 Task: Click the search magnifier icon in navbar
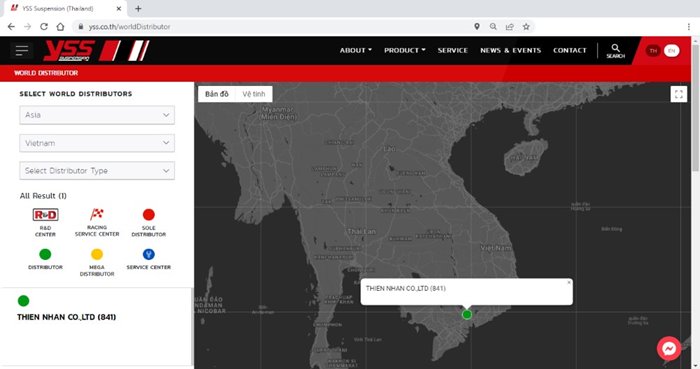click(x=615, y=48)
